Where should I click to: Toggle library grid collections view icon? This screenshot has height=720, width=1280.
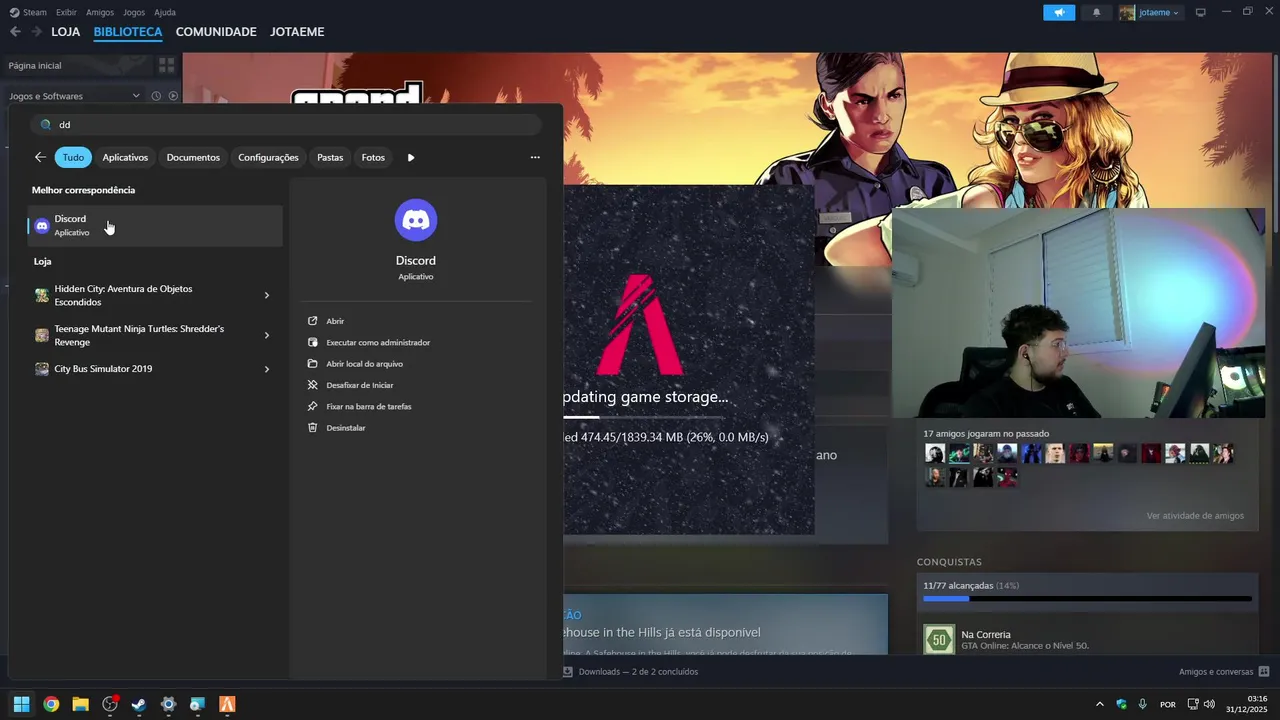167,65
